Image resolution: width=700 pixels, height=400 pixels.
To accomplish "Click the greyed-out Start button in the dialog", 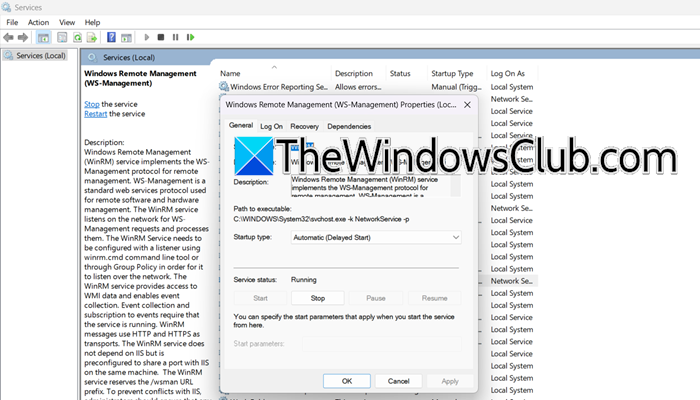I will point(260,298).
